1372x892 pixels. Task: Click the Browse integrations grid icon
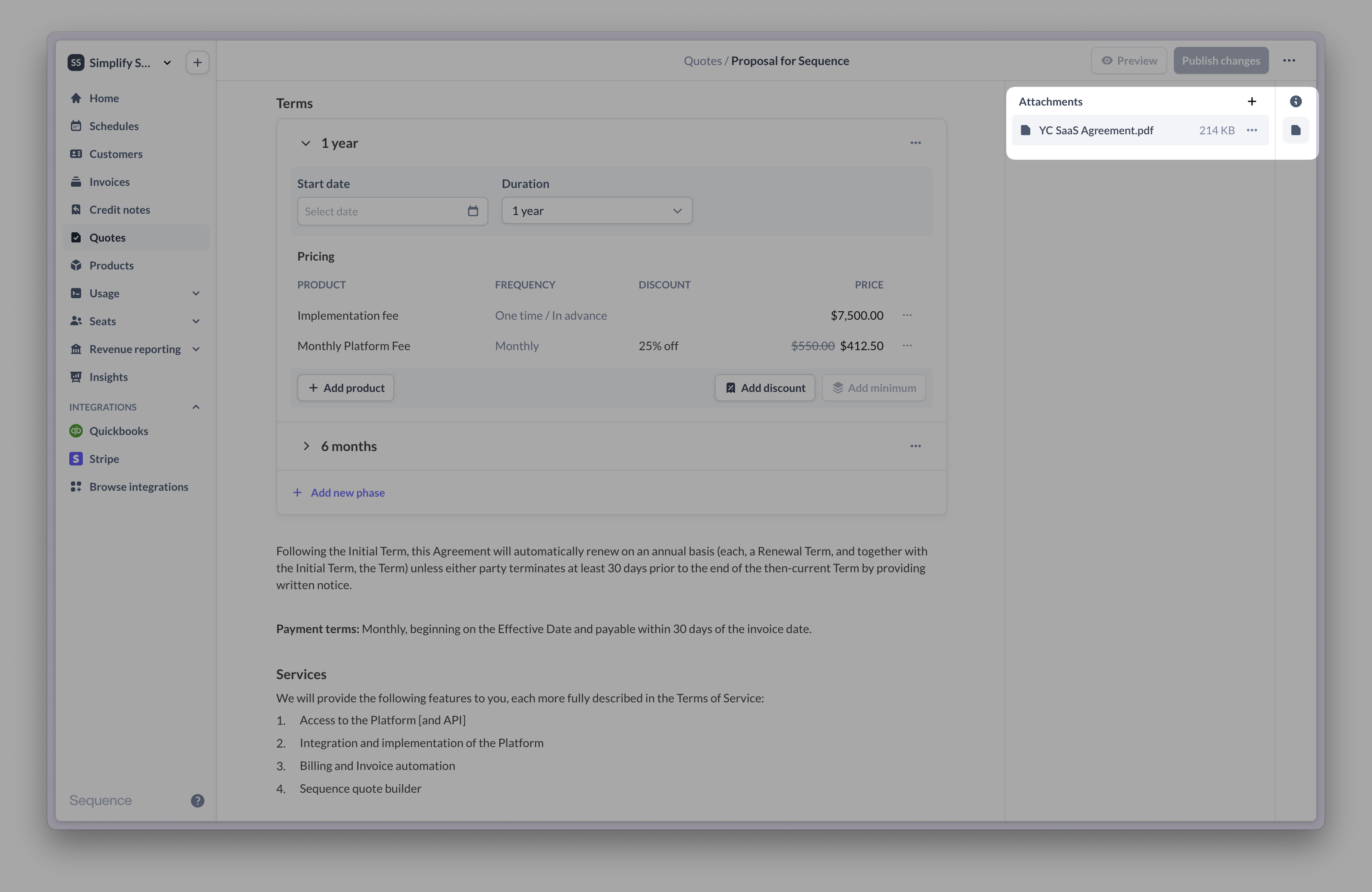tap(76, 487)
